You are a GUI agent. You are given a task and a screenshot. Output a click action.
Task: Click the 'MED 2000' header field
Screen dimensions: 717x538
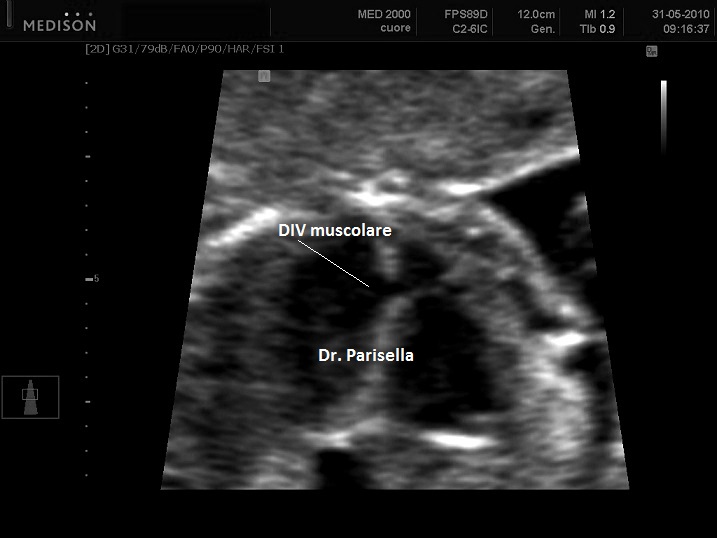pos(382,15)
